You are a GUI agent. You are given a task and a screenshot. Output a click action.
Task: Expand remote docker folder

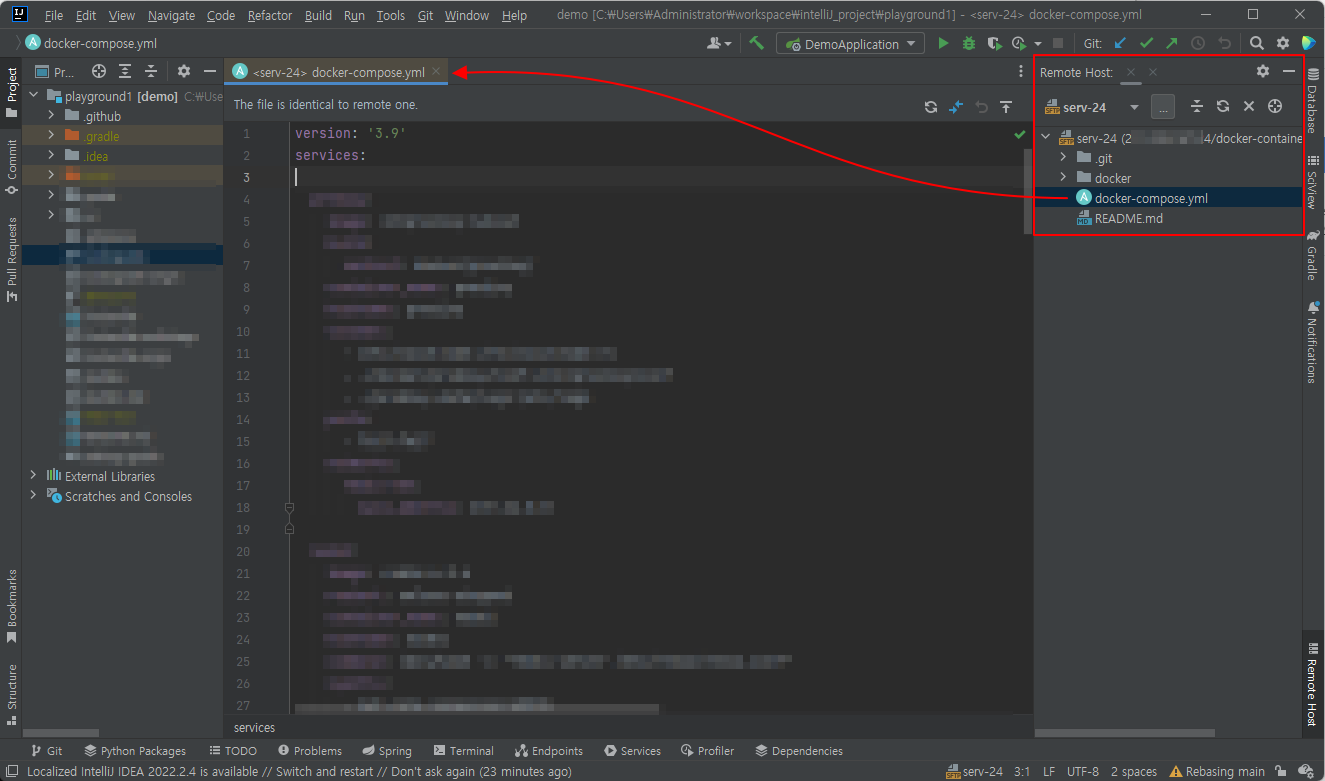[1064, 178]
